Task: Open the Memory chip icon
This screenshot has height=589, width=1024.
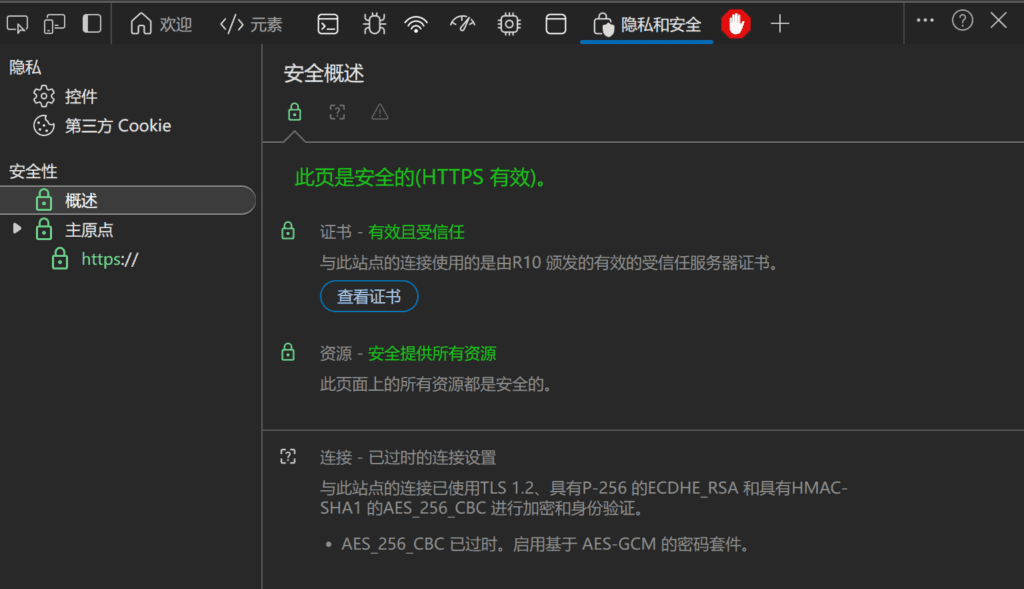Action: (509, 23)
